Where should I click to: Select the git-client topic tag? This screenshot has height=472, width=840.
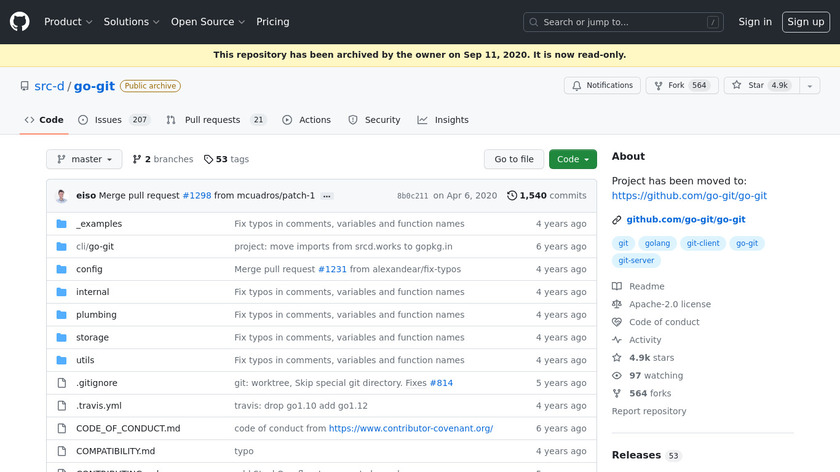click(703, 243)
